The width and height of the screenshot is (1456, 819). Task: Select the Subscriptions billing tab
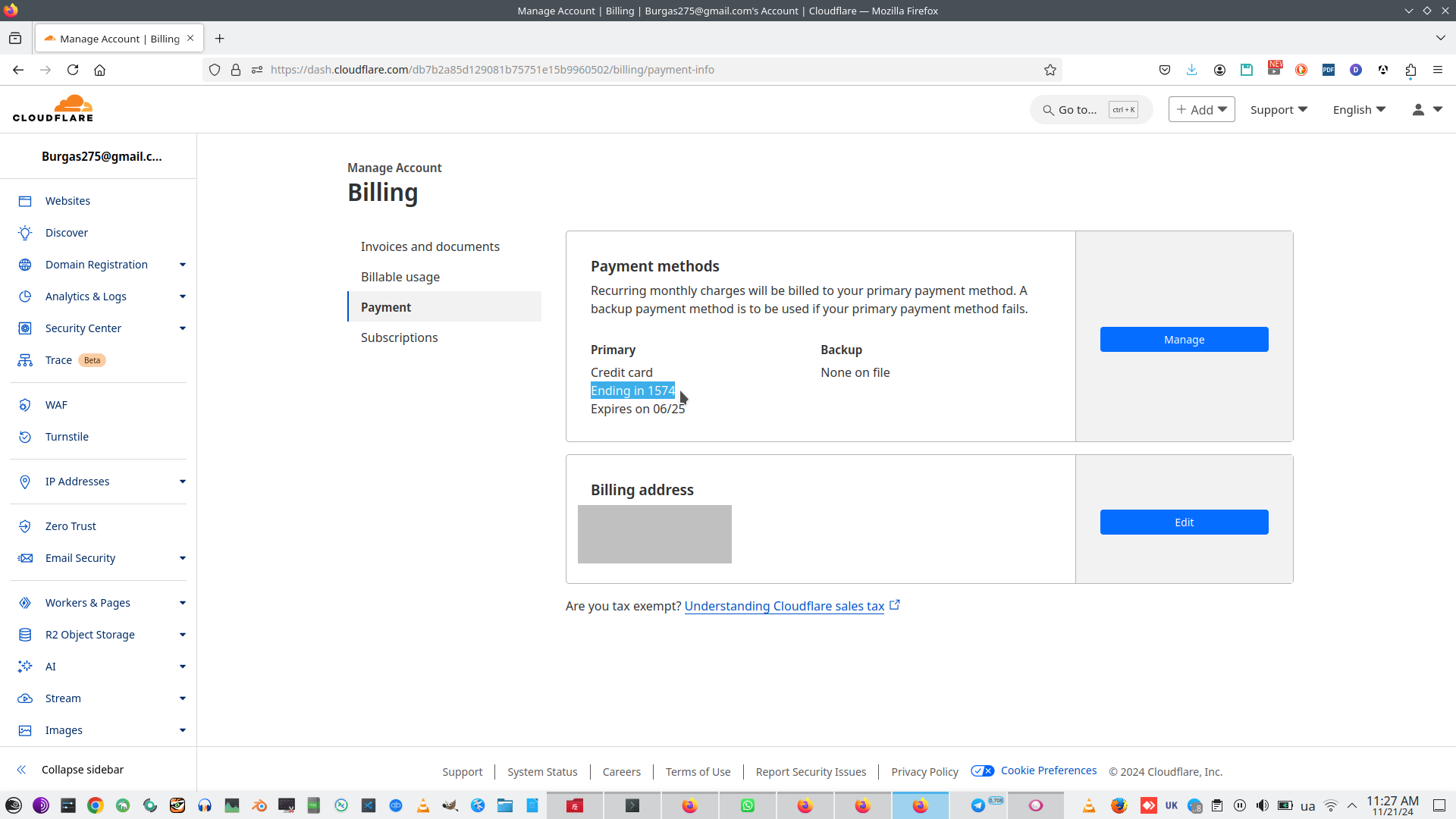point(399,337)
